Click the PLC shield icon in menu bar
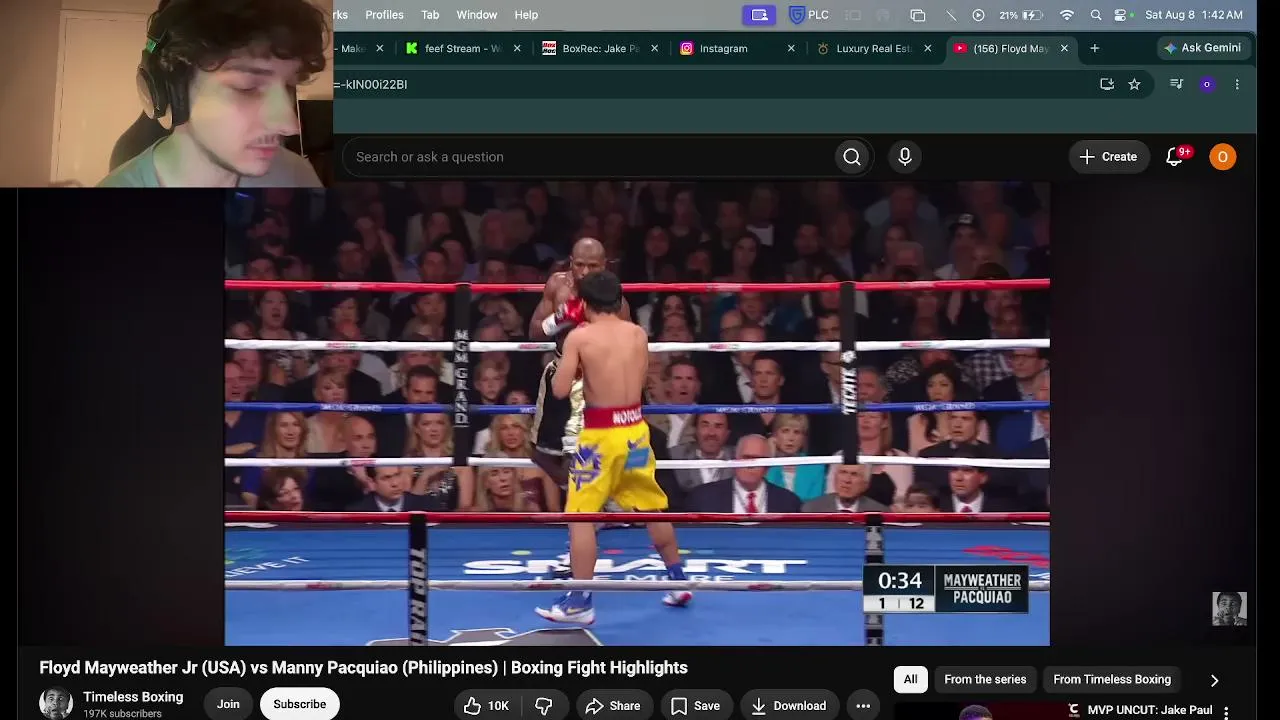1280x720 pixels. (x=797, y=15)
